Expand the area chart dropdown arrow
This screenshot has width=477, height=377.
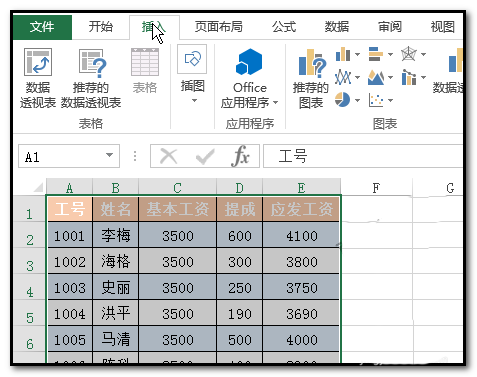[x=390, y=77]
